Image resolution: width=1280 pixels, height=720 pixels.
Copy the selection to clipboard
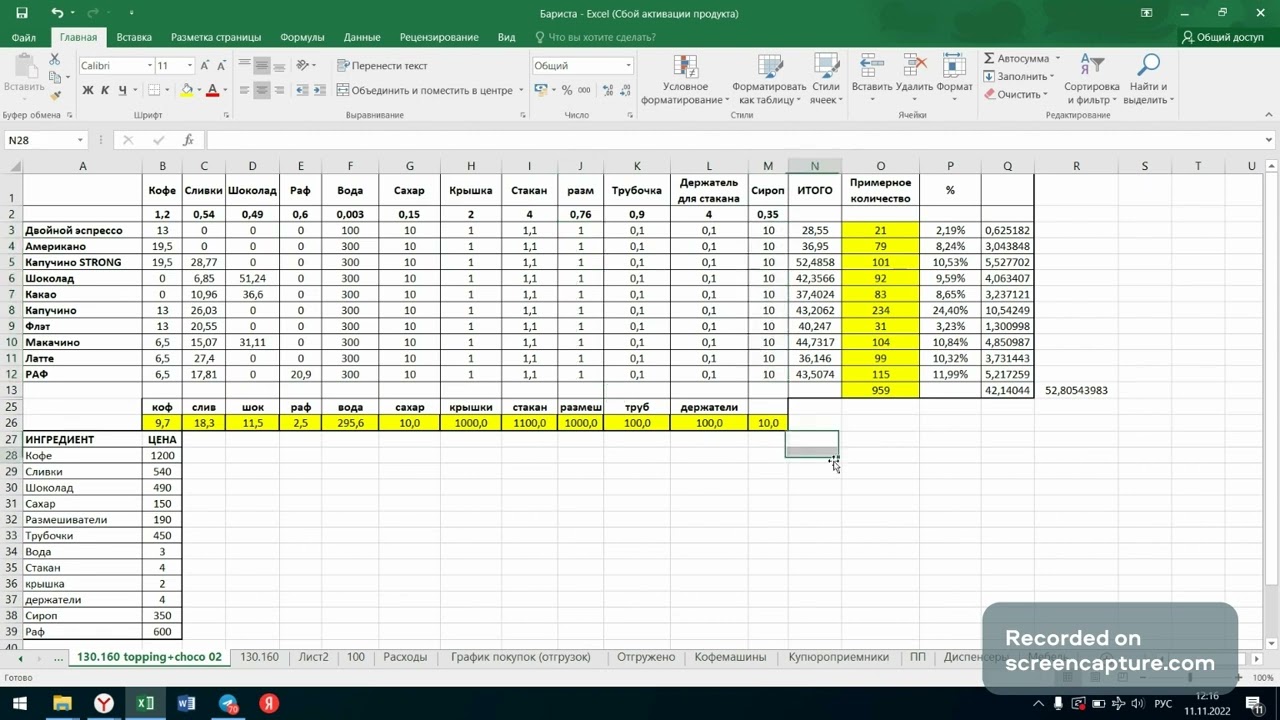pos(55,78)
